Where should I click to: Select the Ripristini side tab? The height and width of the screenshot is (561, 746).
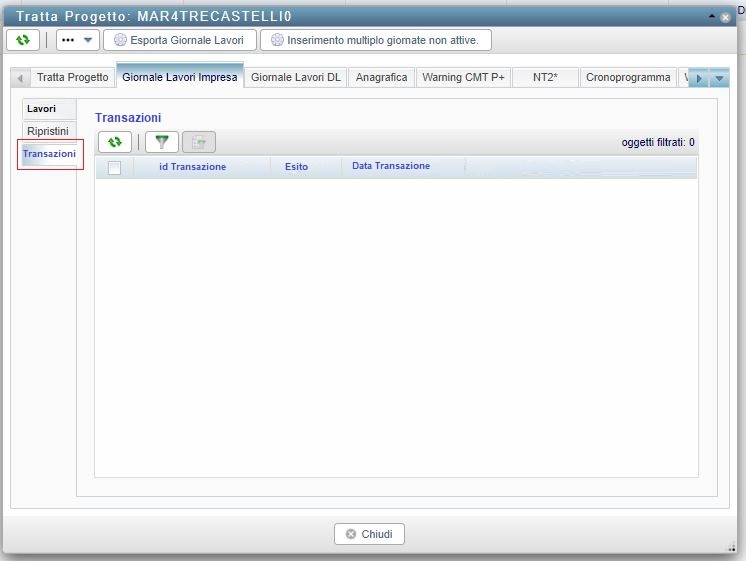[x=48, y=131]
